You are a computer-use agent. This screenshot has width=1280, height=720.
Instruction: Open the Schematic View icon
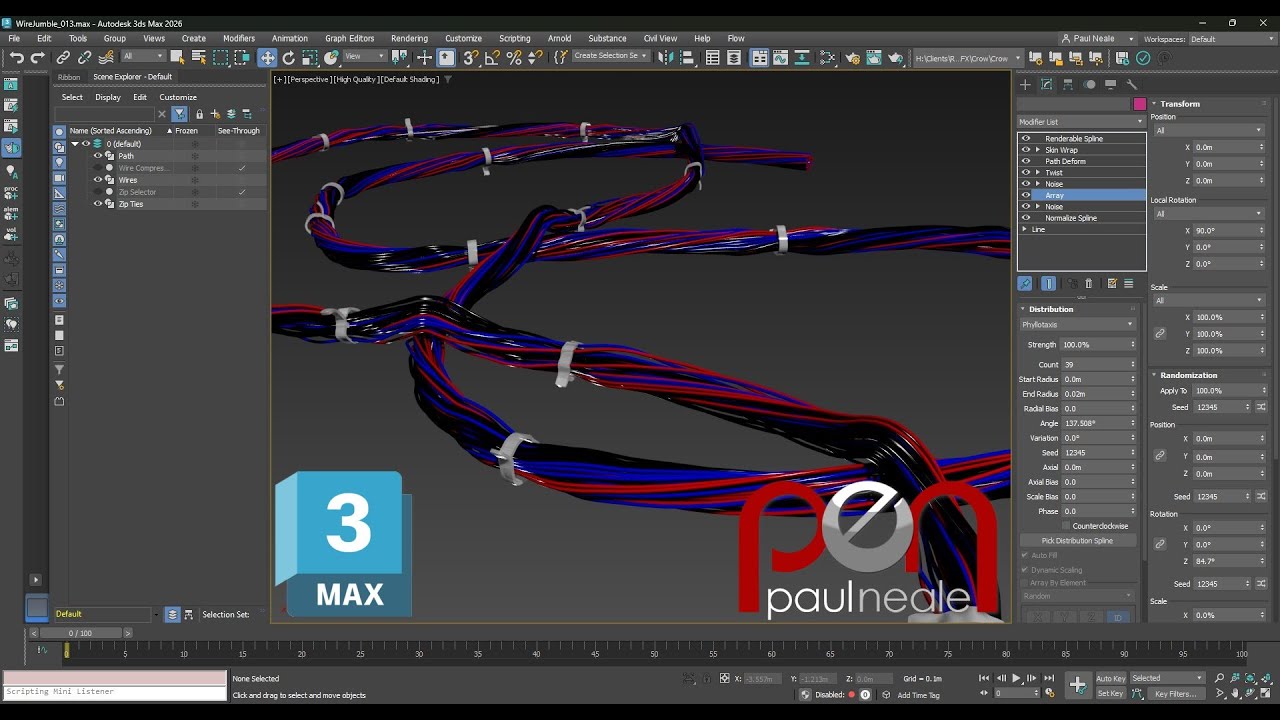[x=802, y=58]
